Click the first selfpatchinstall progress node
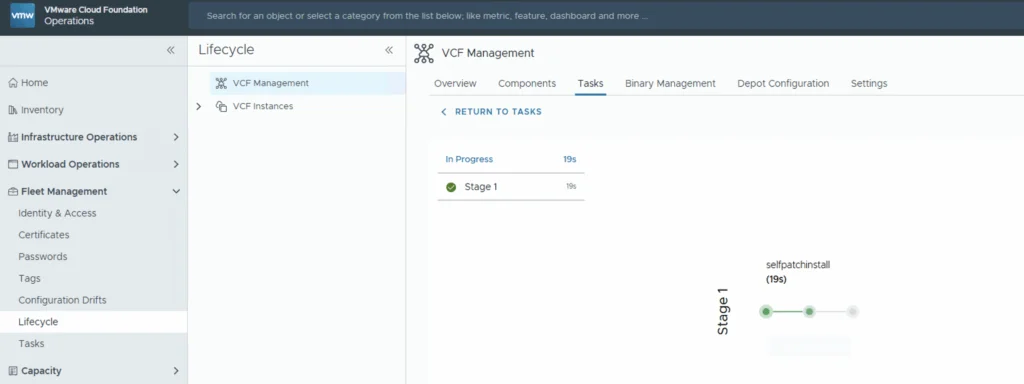Screen dimensions: 1024x384 coord(766,312)
